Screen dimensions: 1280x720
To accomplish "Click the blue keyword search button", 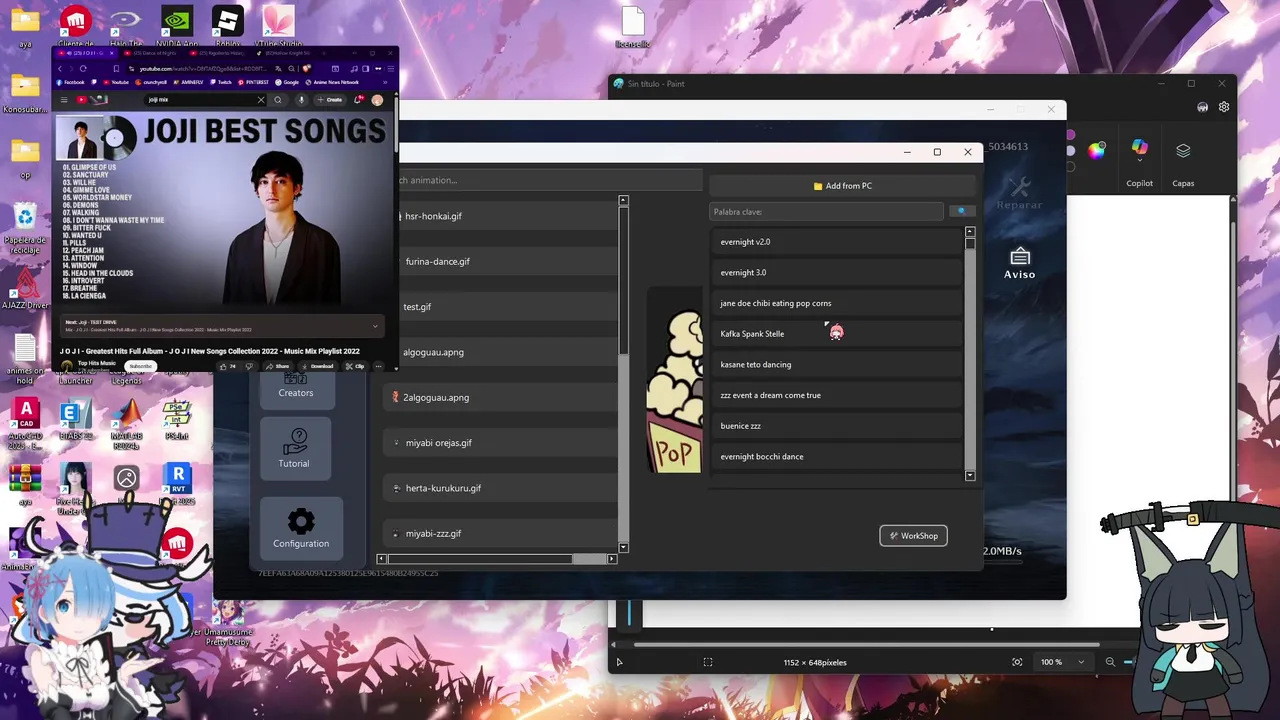I will tap(961, 211).
